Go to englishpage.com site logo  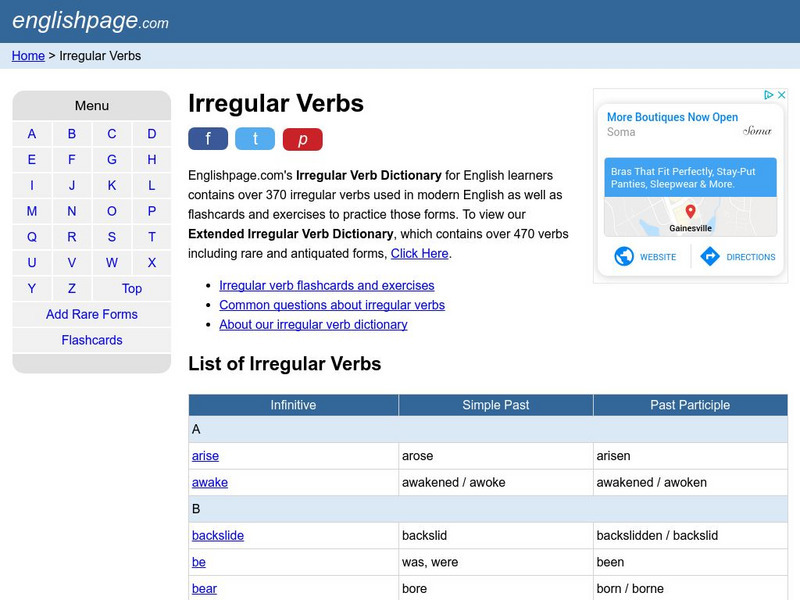pyautogui.click(x=90, y=21)
